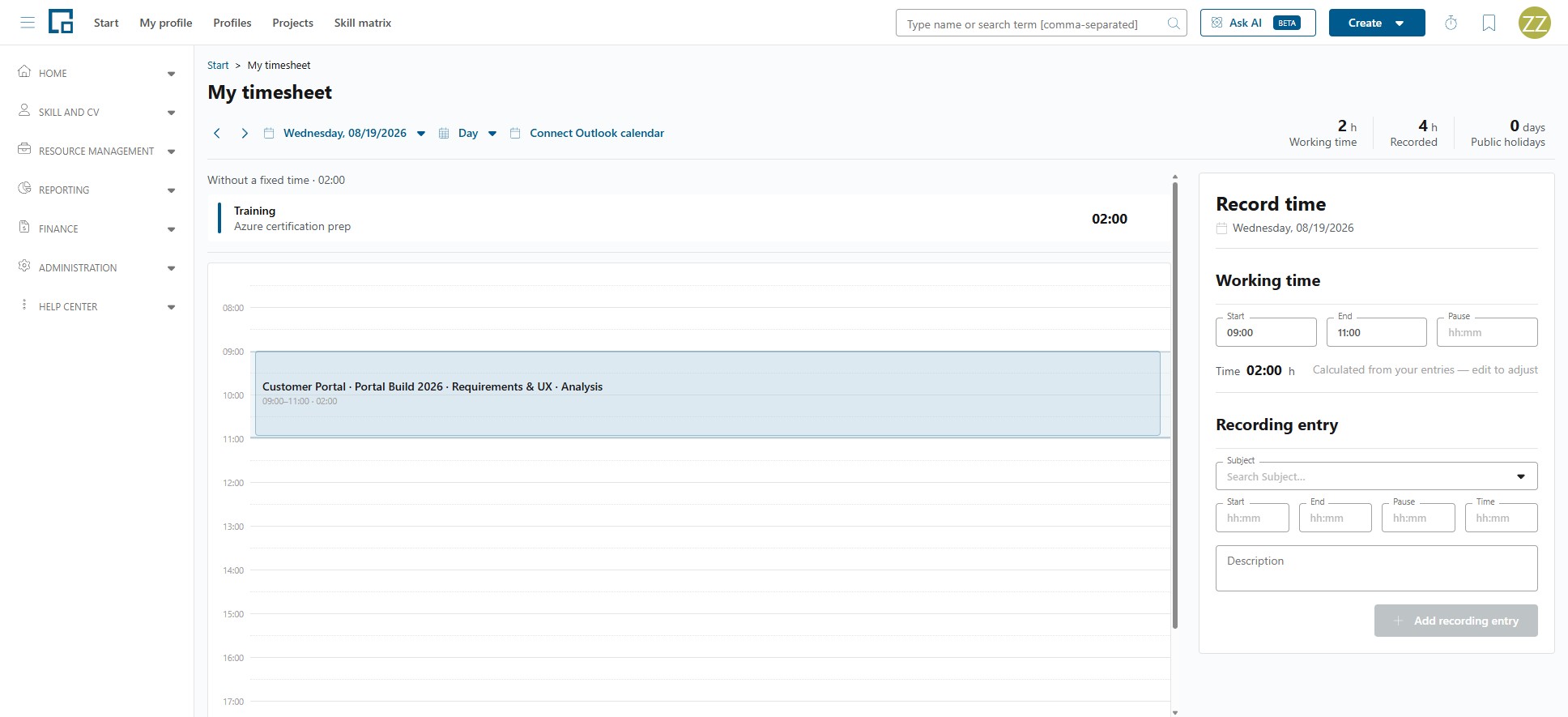Click the Working time Pause field
The image size is (1568, 717).
(1486, 332)
